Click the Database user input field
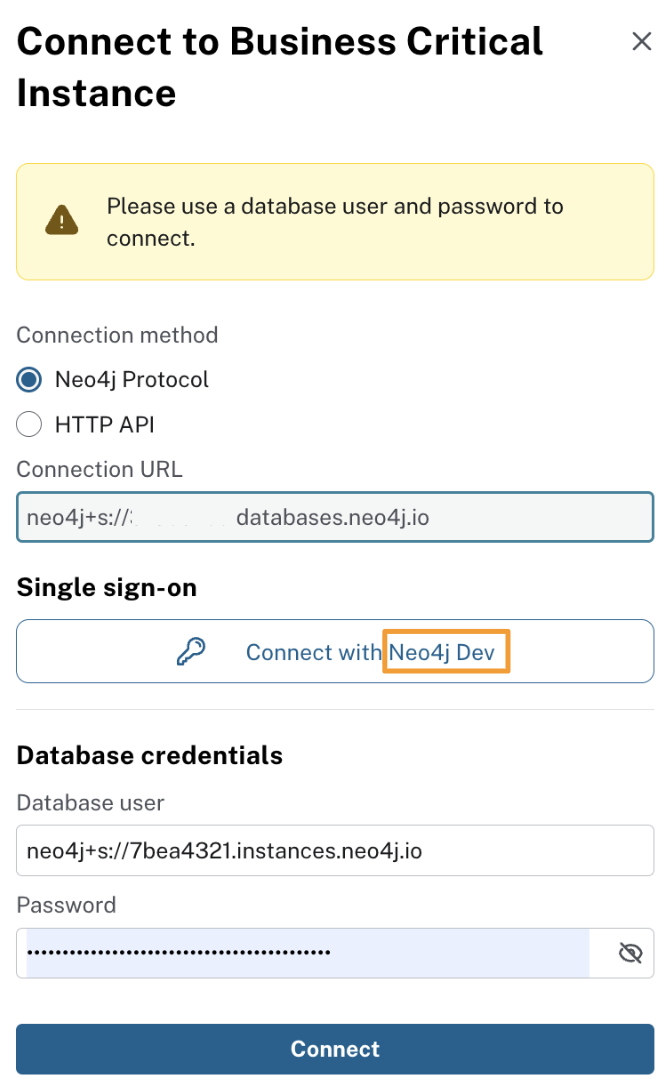Image resolution: width=668 pixels, height=1092 pixels. tap(335, 850)
